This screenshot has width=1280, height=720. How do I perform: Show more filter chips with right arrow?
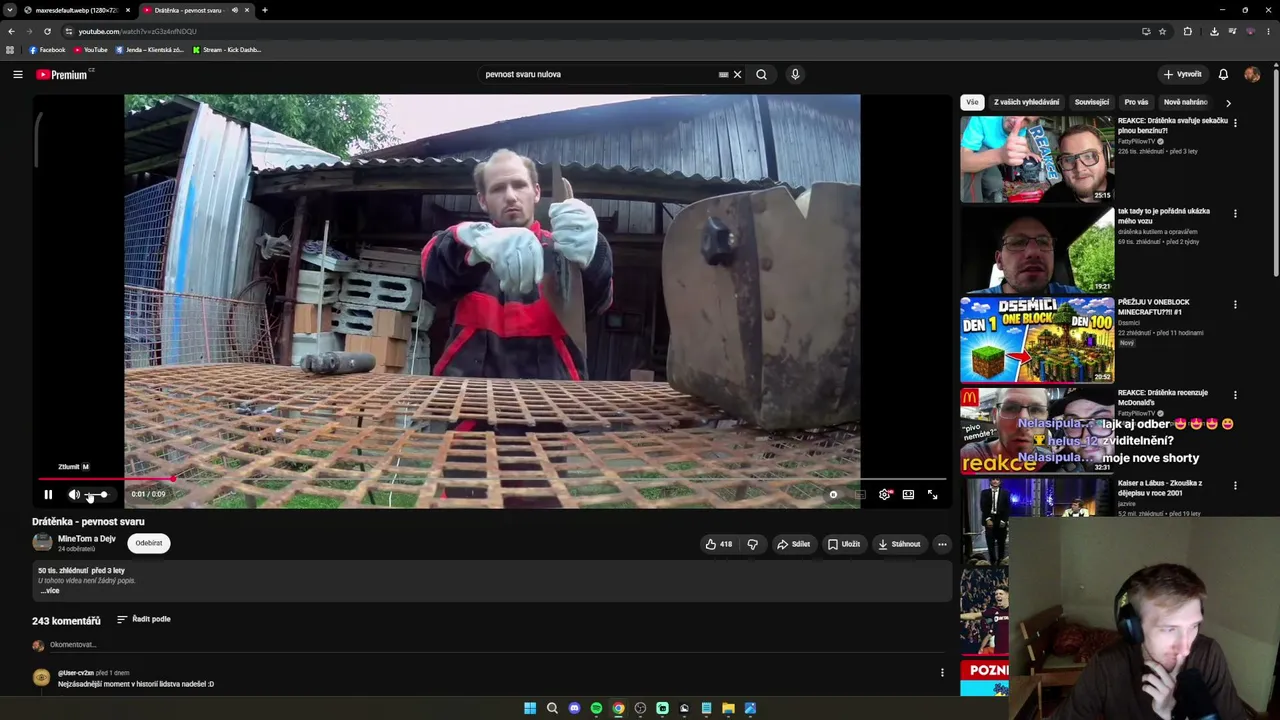point(1228,102)
